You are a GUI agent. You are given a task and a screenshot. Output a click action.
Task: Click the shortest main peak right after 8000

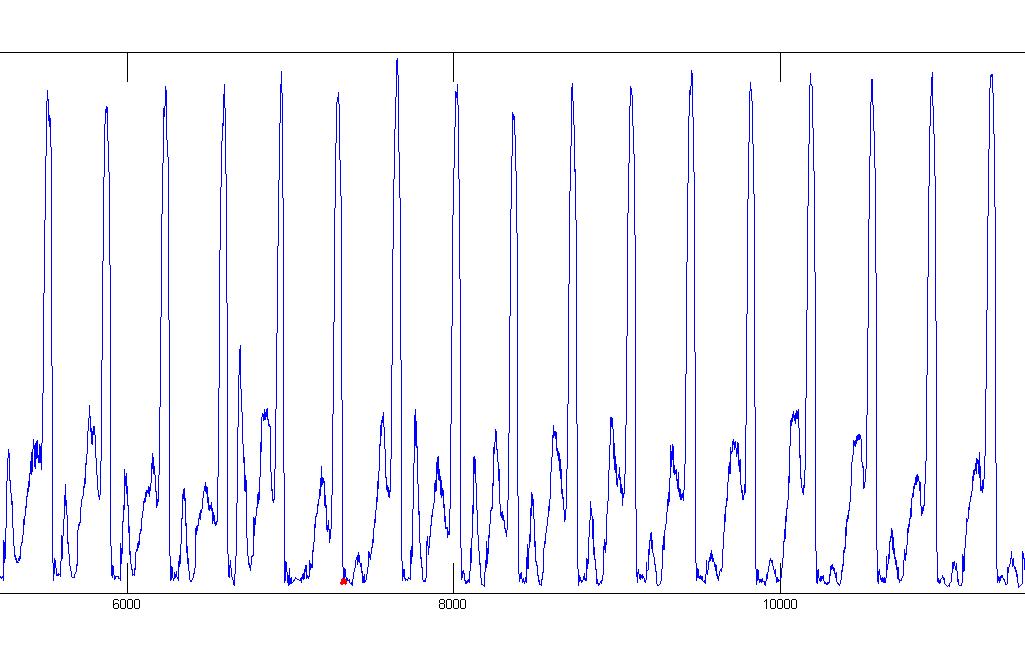(513, 113)
